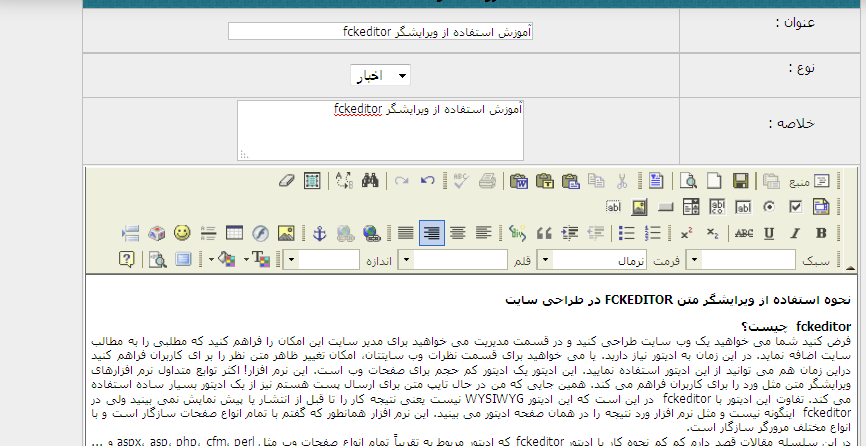
Task: Toggle Source view with the منبع button
Action: click(809, 181)
